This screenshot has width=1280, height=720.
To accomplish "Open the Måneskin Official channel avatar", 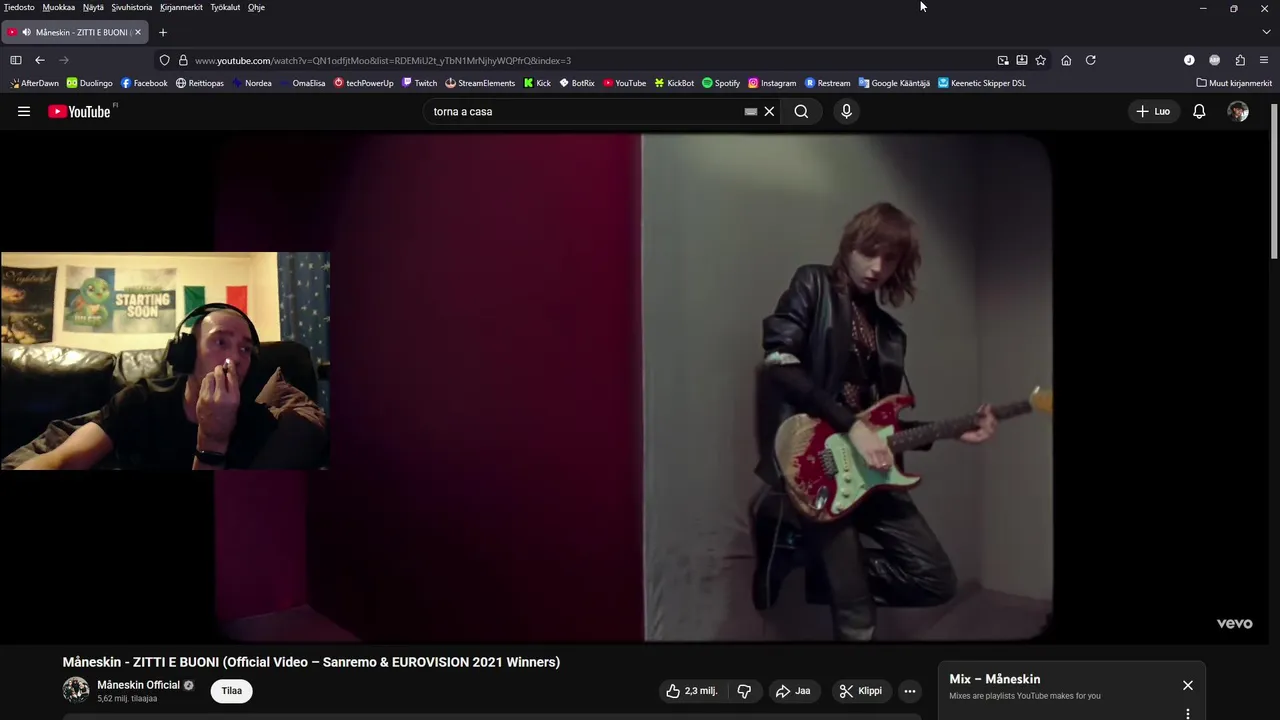I will 76,690.
